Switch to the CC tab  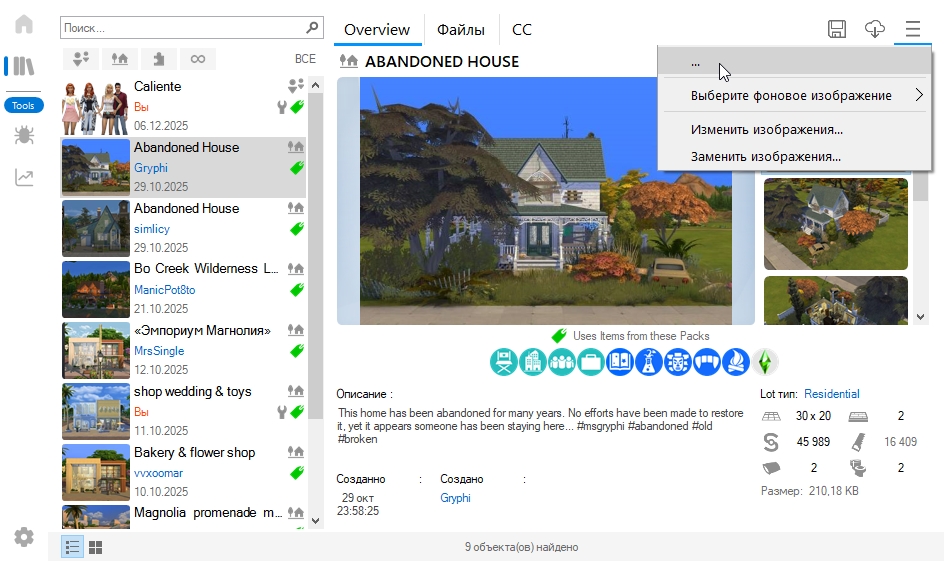[x=521, y=29]
